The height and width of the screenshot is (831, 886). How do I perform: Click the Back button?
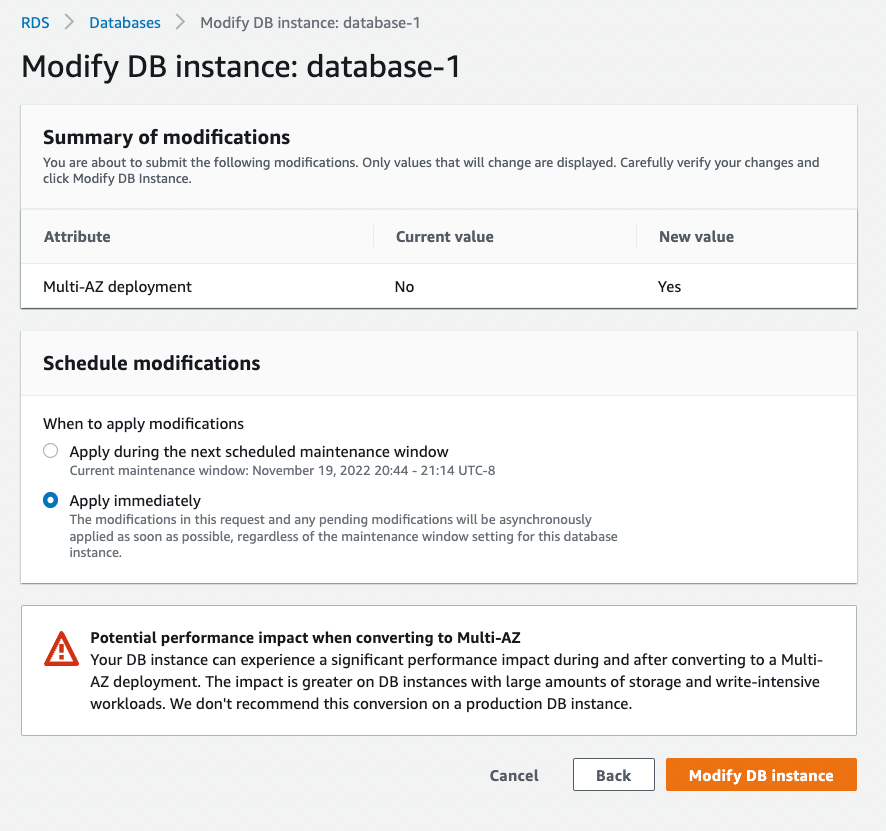[x=614, y=775]
